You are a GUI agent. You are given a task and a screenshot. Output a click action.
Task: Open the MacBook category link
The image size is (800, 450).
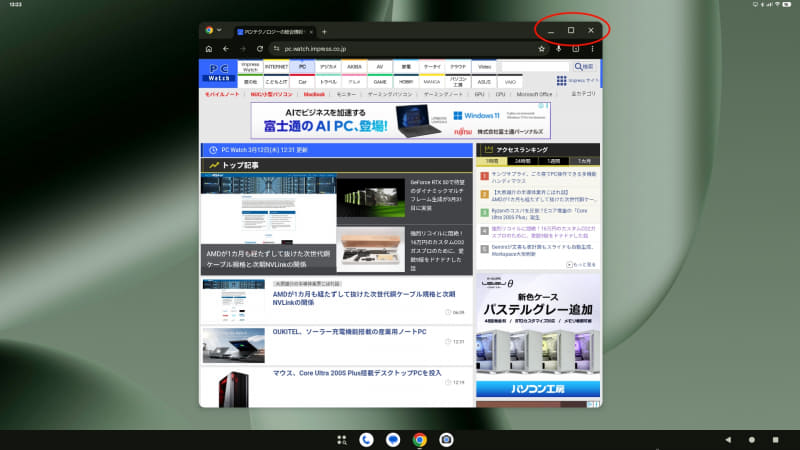pyautogui.click(x=314, y=94)
